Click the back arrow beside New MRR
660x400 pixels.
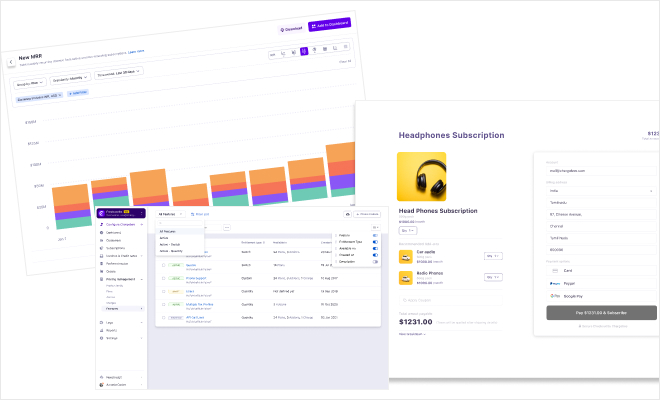(11, 62)
